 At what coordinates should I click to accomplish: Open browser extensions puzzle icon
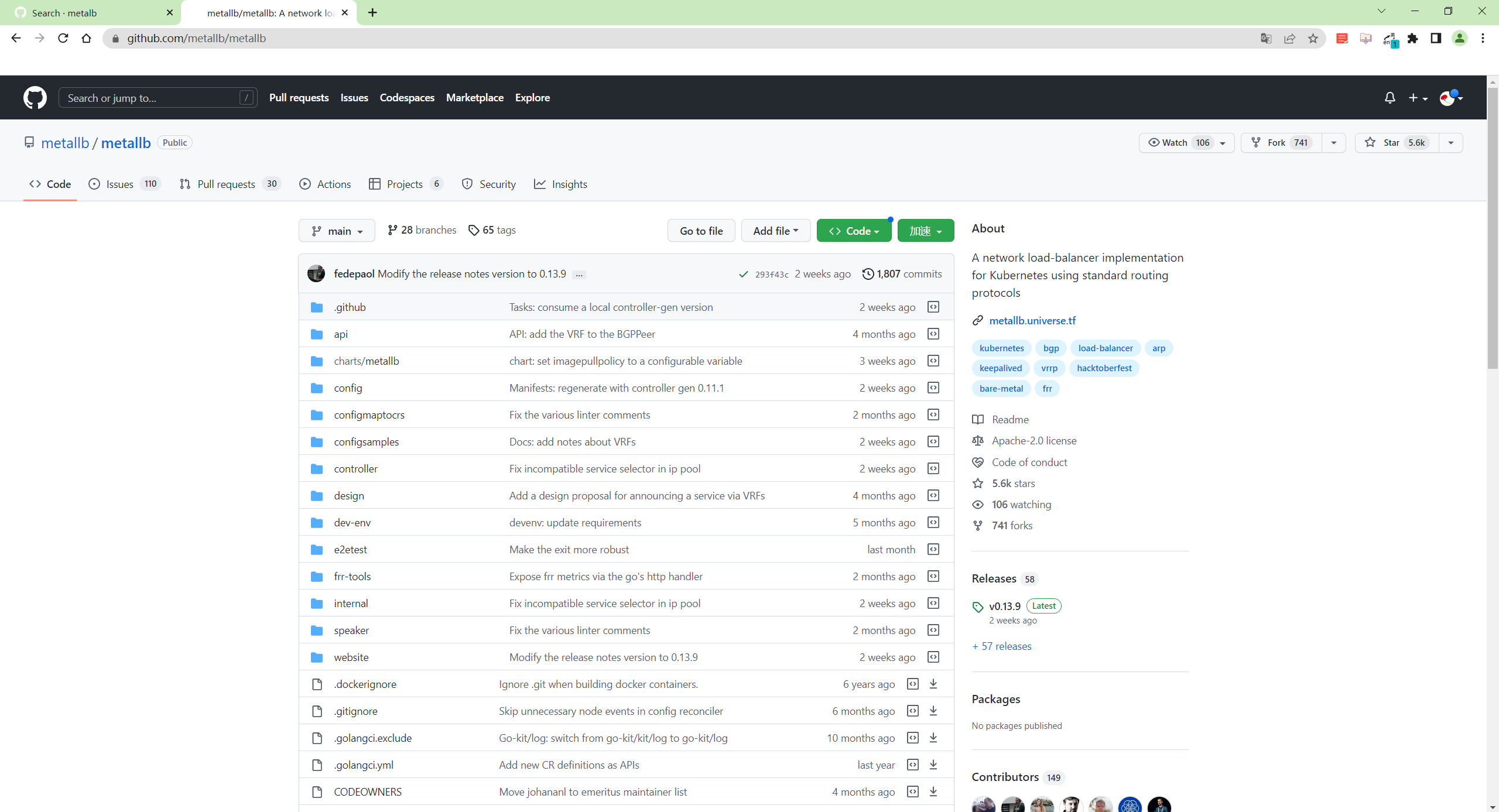click(1413, 39)
